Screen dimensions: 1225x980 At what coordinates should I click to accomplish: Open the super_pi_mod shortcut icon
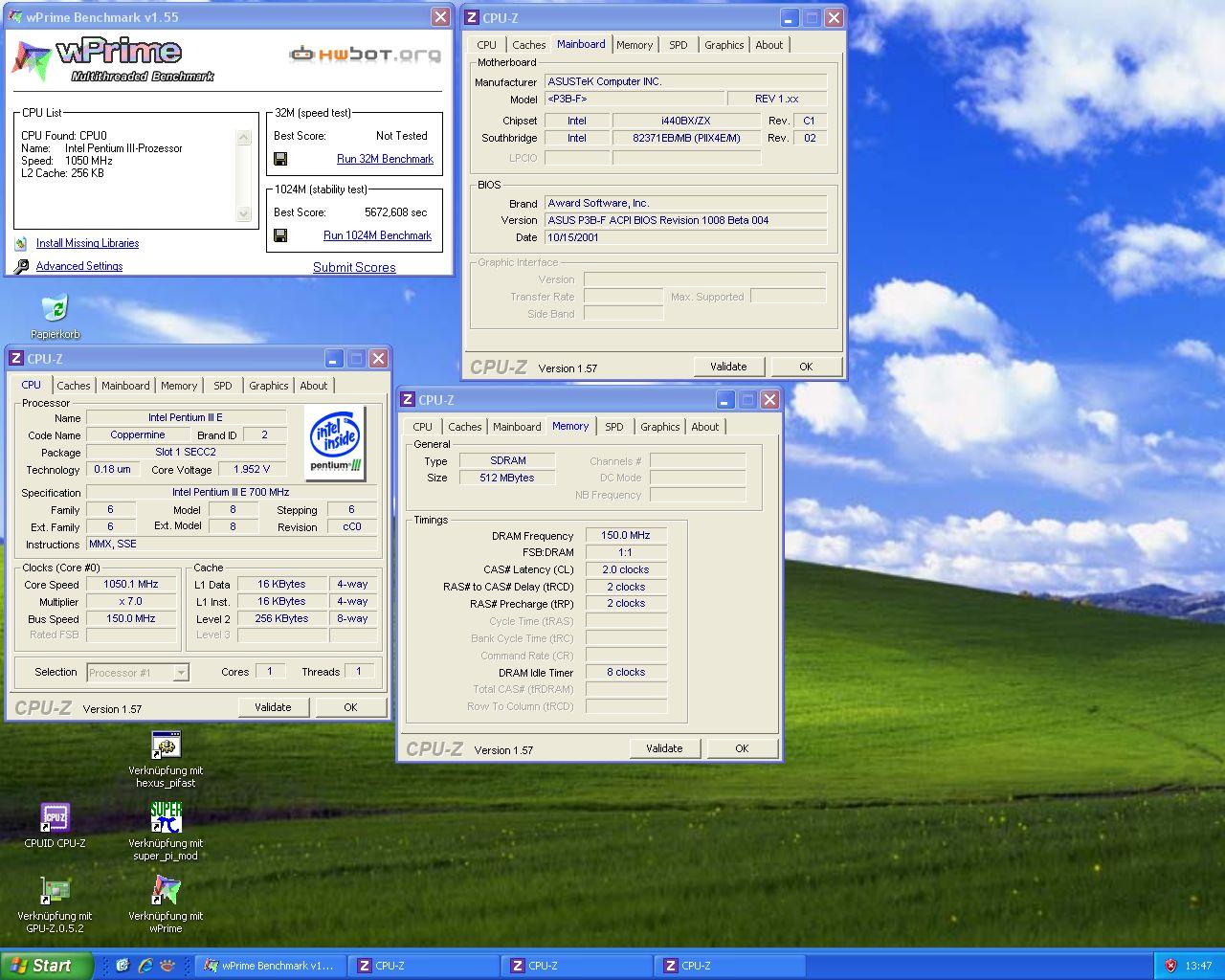[166, 818]
